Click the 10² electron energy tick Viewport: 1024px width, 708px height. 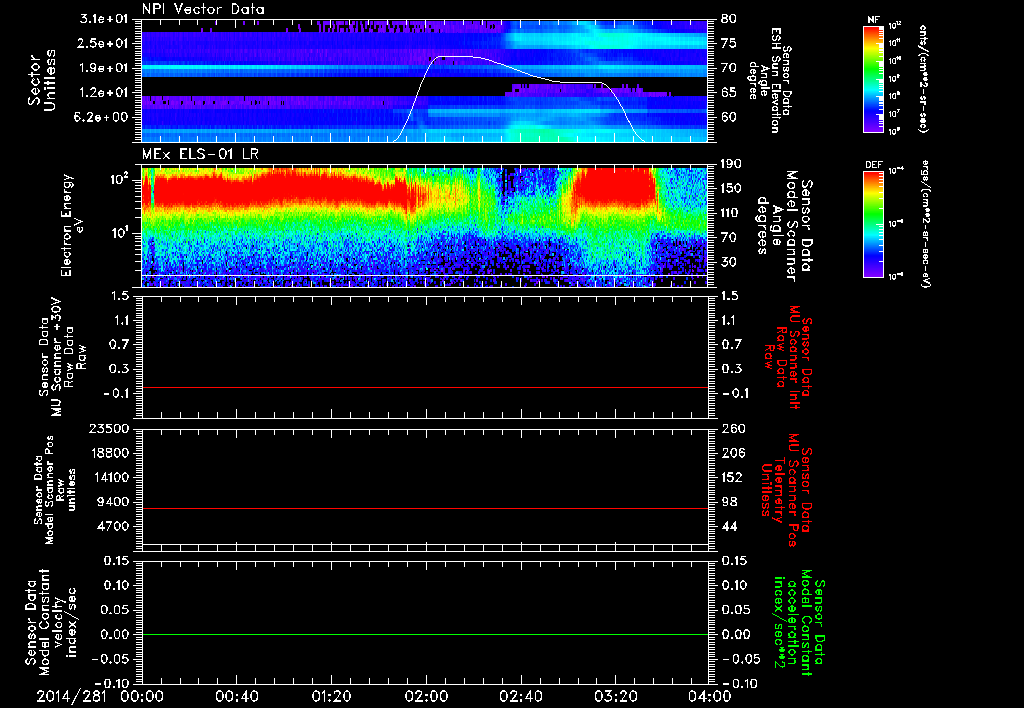pos(119,179)
